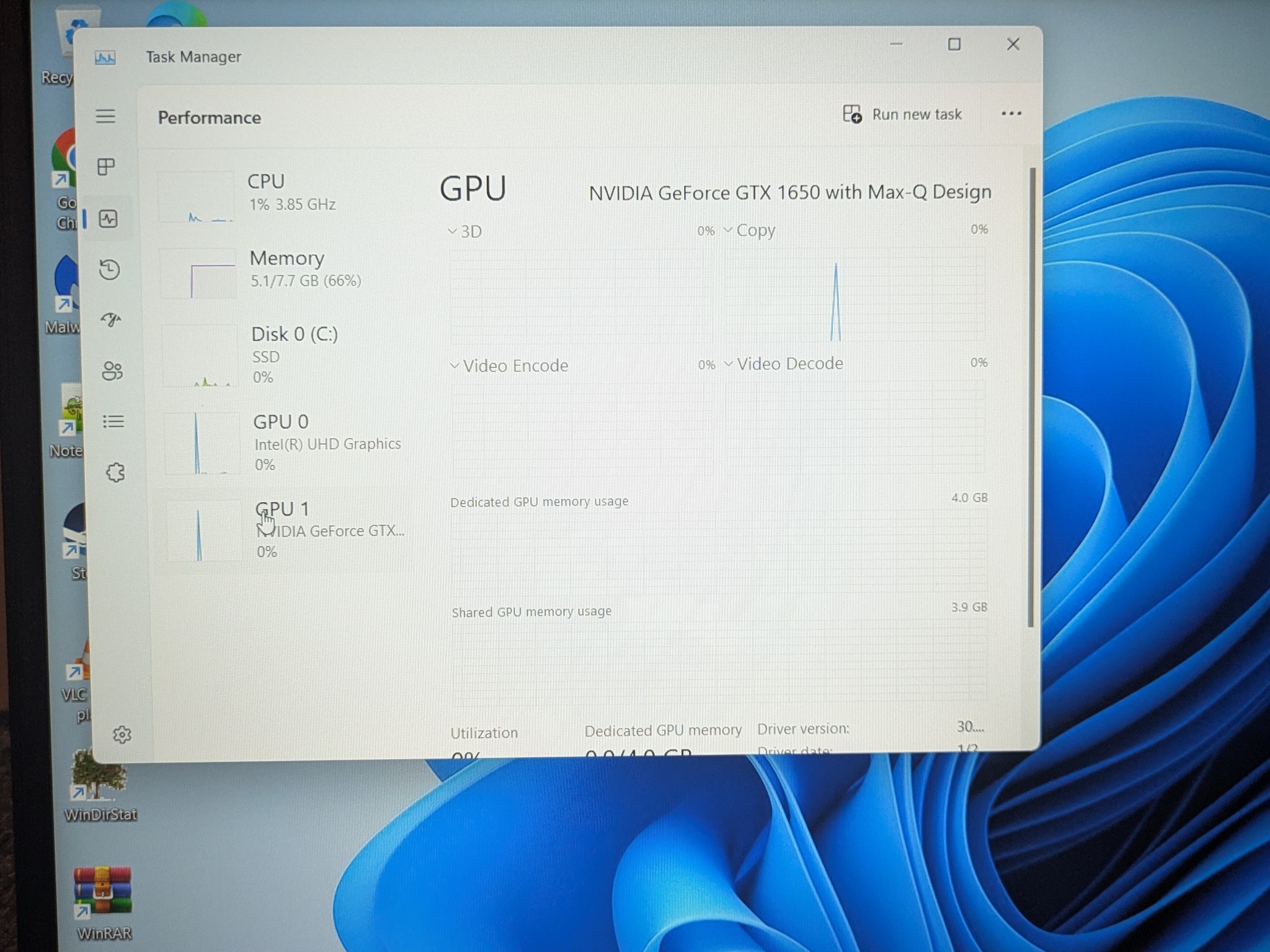This screenshot has width=1270, height=952.
Task: Click the 4.0 GB dedicated memory value
Action: [x=969, y=498]
